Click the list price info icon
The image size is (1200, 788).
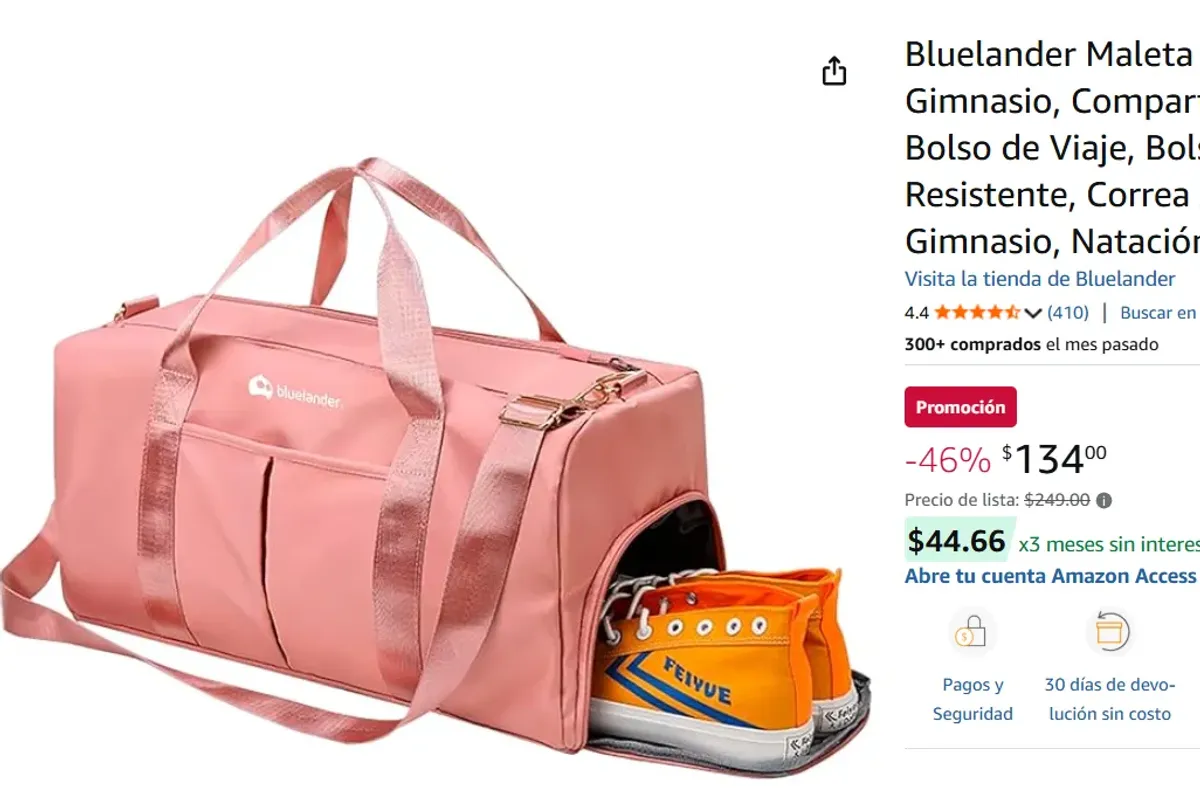(1103, 500)
